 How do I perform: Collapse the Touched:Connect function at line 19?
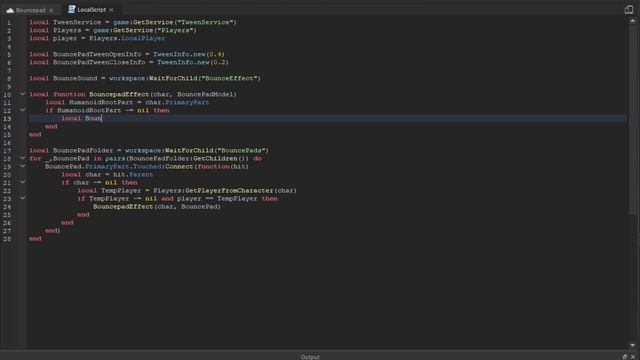[23, 166]
